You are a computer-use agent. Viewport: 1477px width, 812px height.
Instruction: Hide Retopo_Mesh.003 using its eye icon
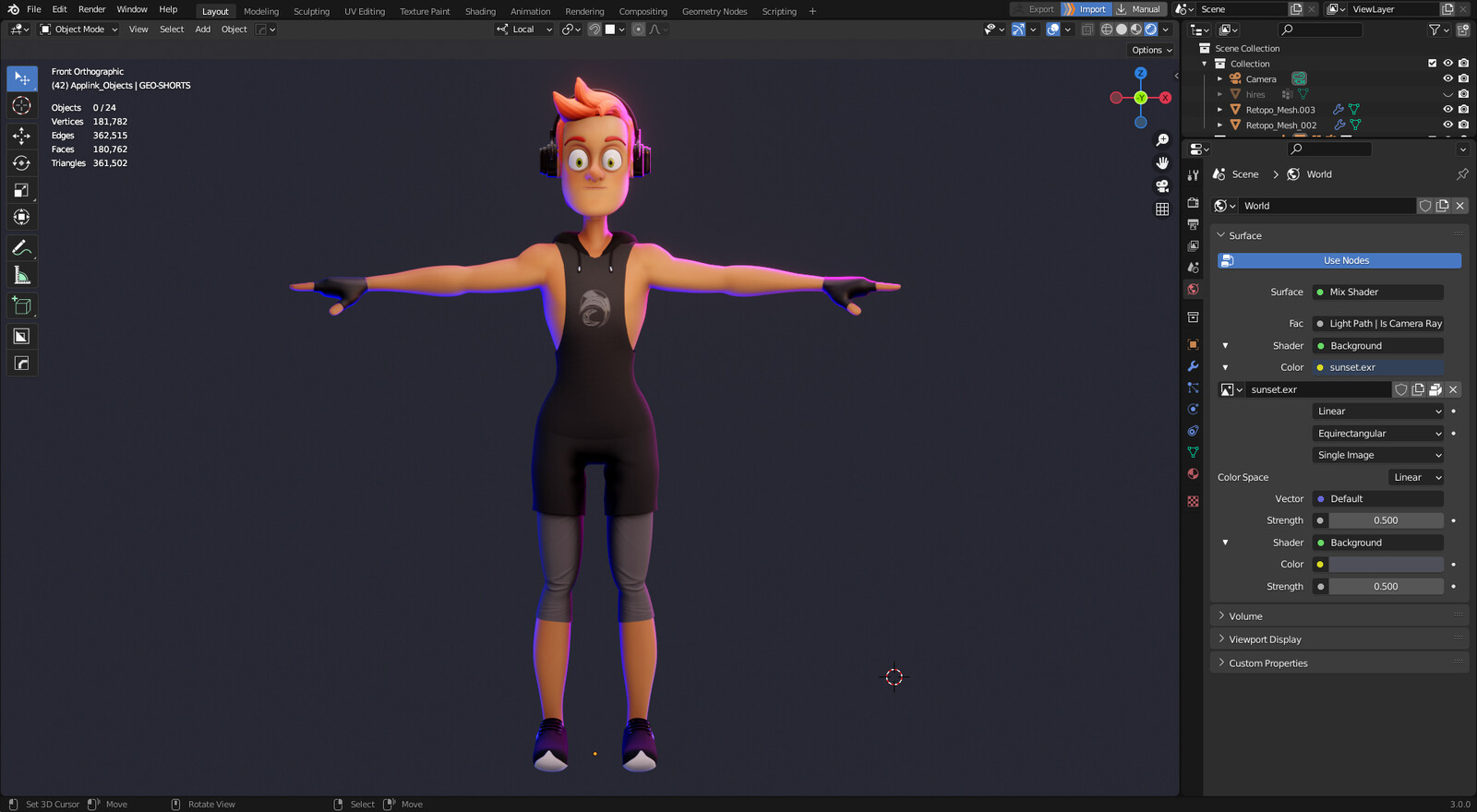1447,109
